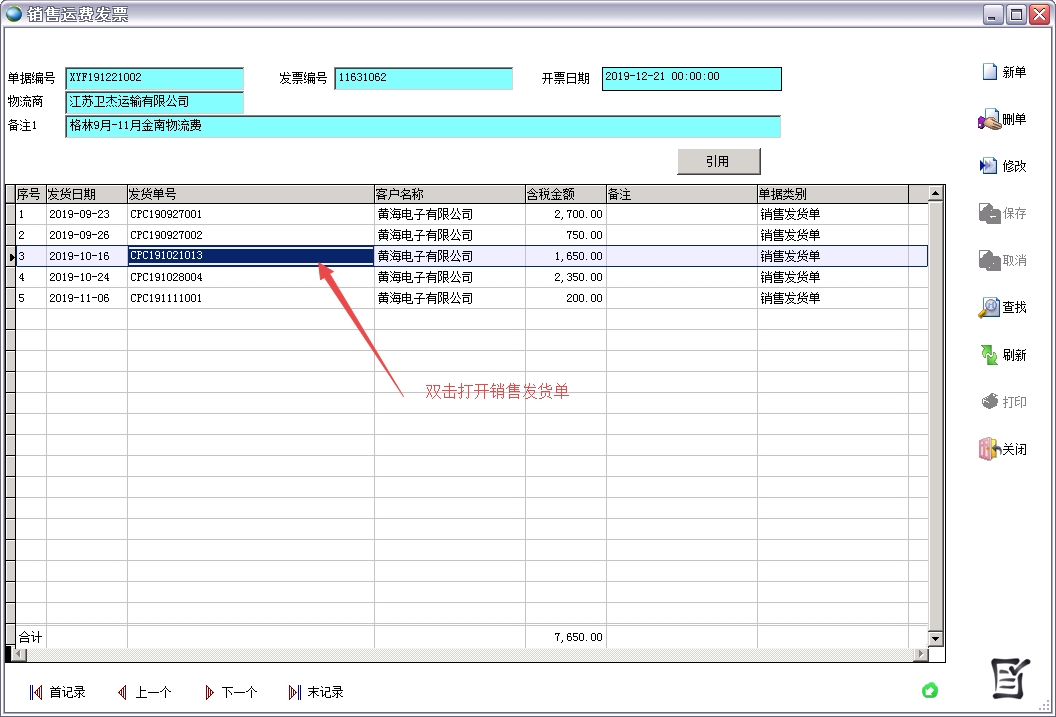Click the 关闭 close icon in sidebar
The width and height of the screenshot is (1056, 717).
(1005, 449)
